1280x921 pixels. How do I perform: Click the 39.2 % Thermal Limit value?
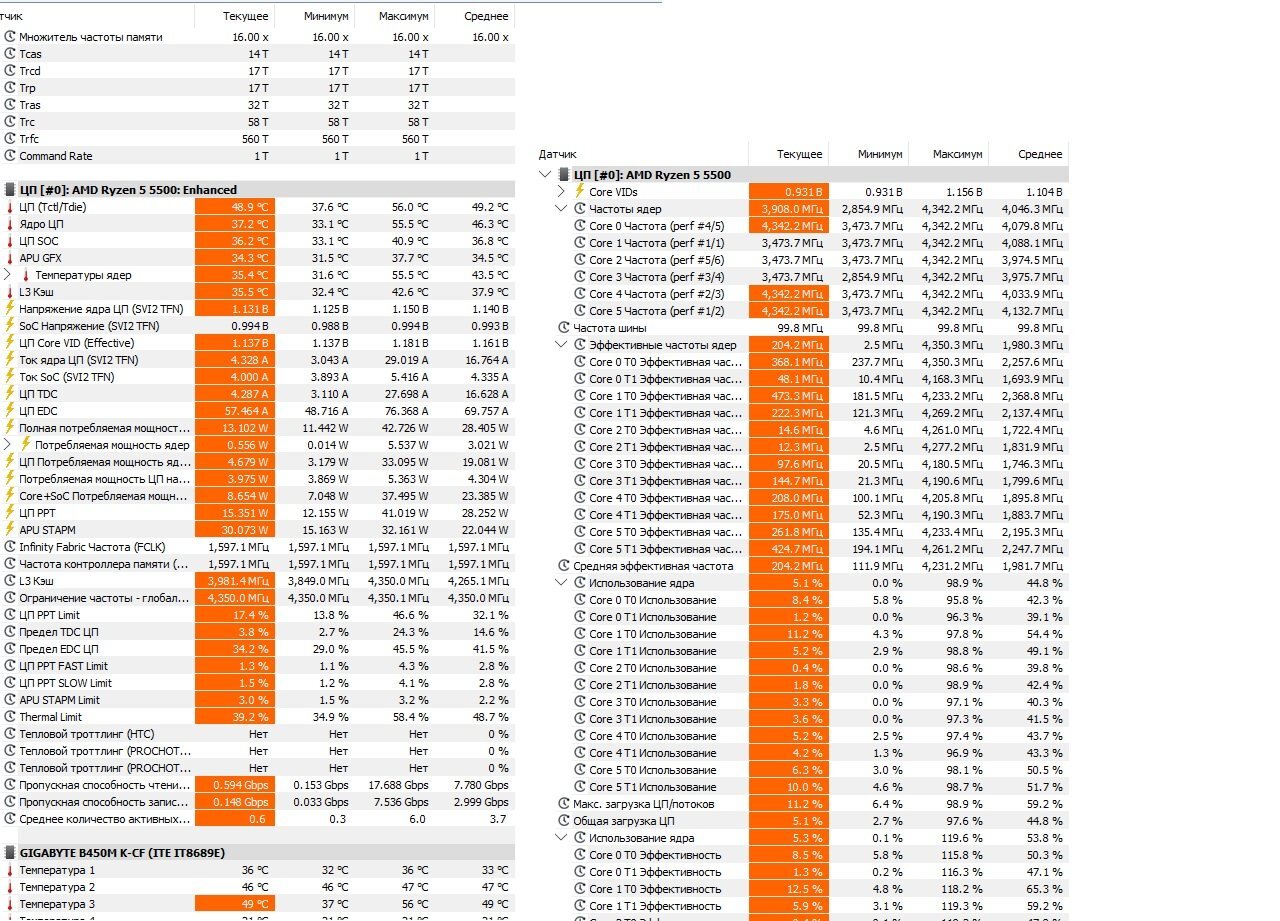coord(235,717)
